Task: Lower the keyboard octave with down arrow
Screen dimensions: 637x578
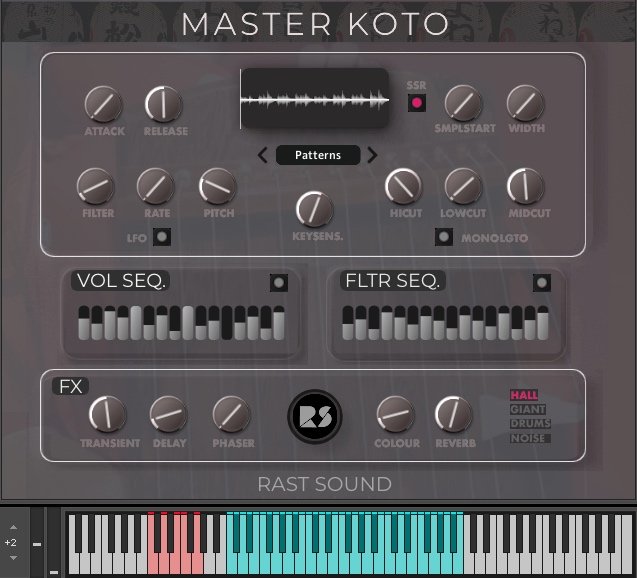Action: [x=13, y=558]
